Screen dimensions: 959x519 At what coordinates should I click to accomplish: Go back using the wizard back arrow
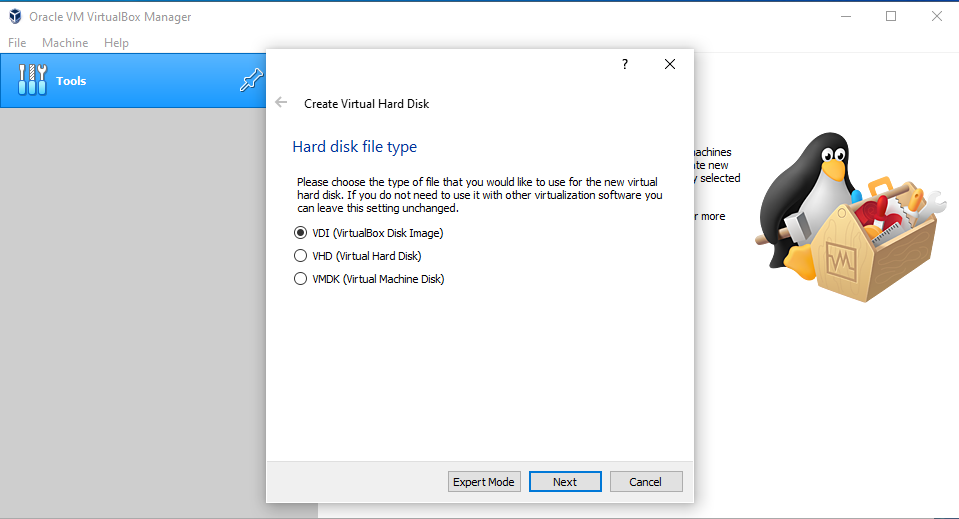click(281, 103)
